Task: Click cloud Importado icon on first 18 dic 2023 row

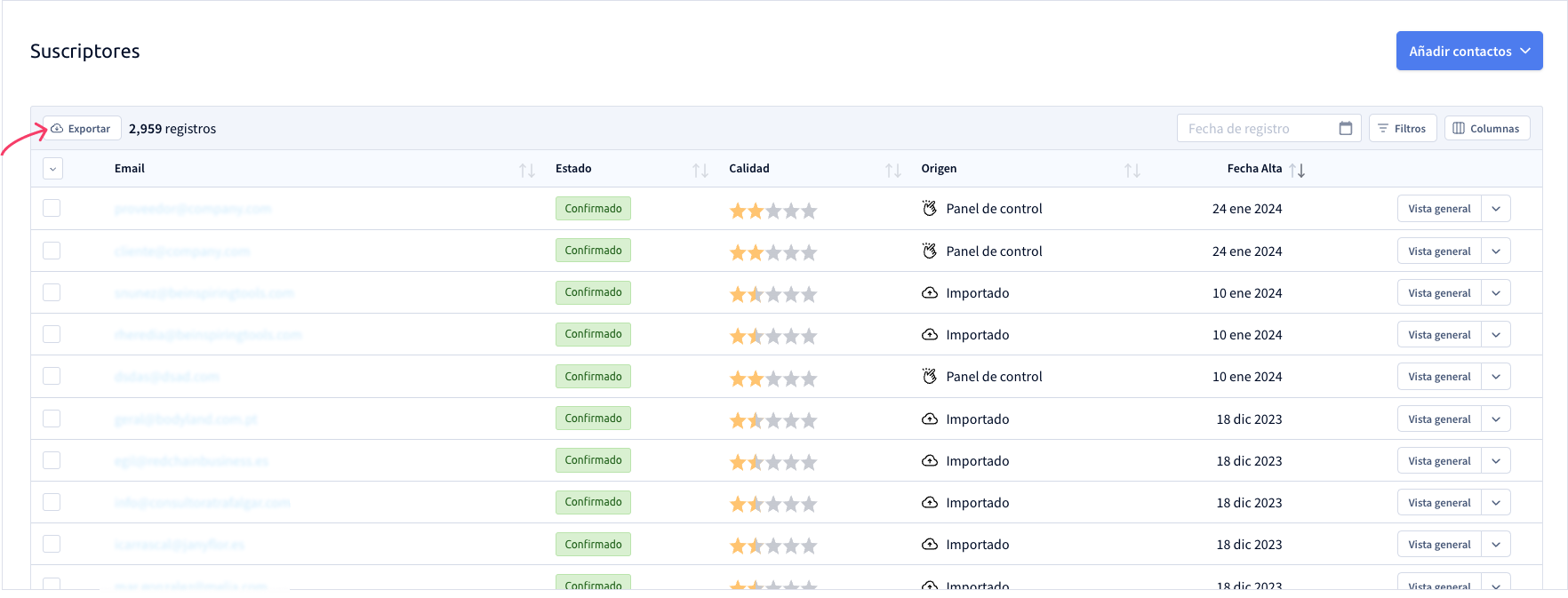Action: tap(930, 419)
